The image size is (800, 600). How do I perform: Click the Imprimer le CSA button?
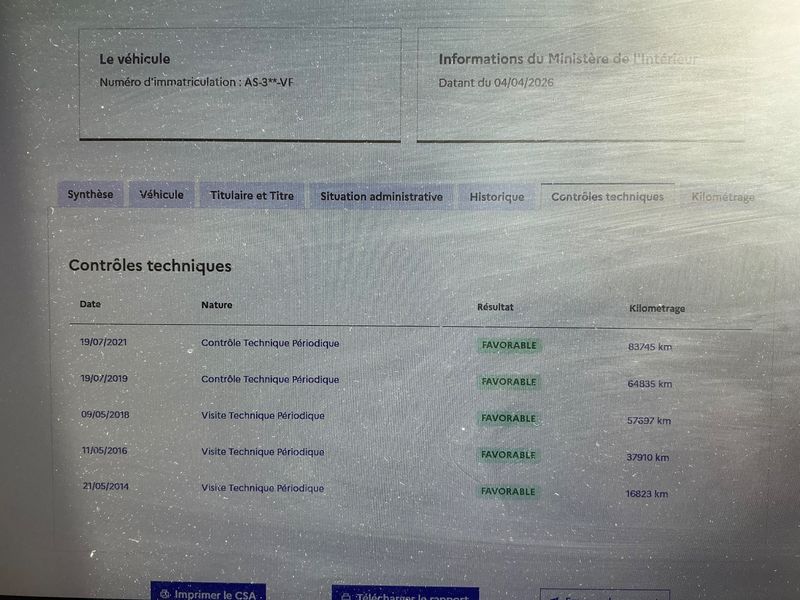(208, 592)
